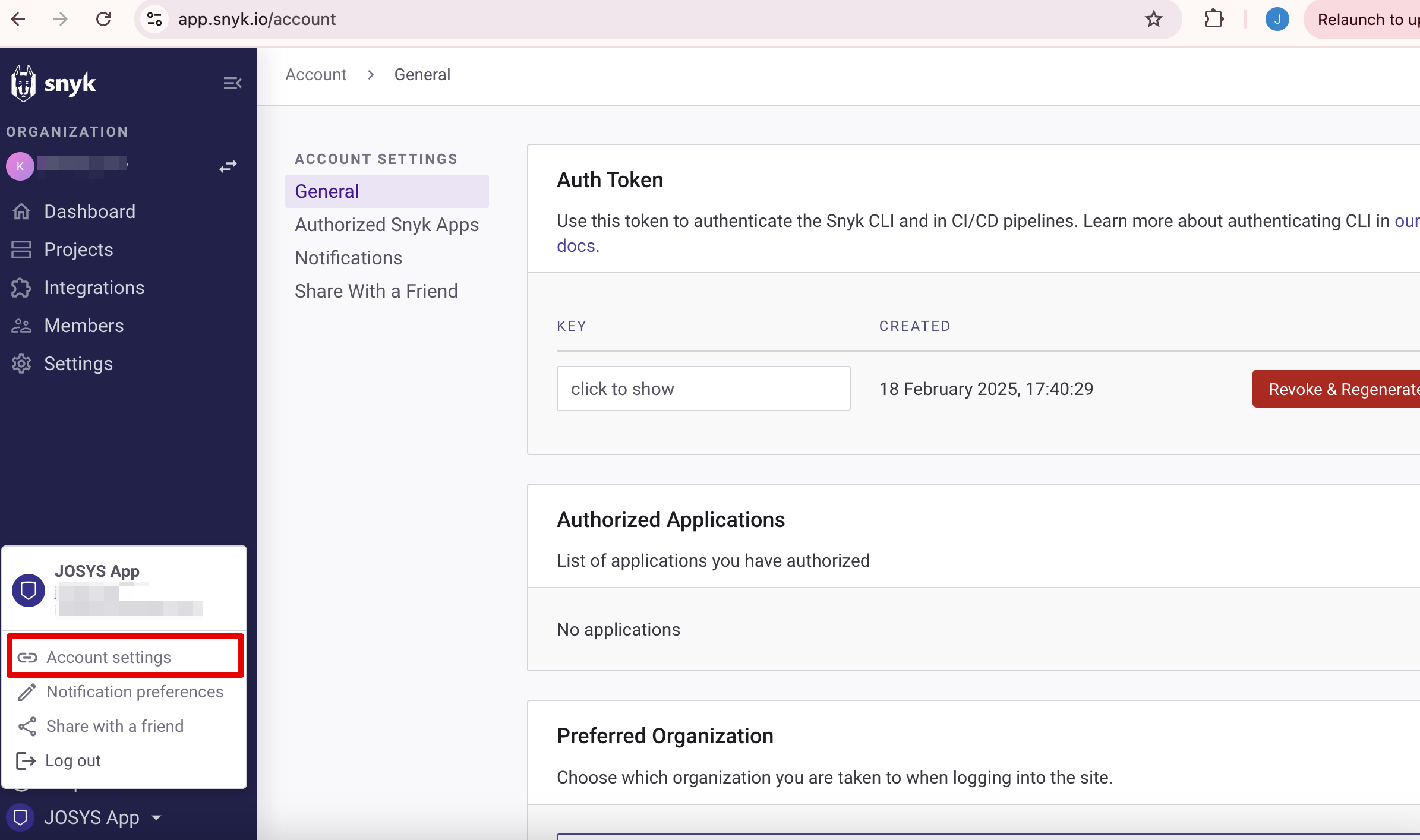The width and height of the screenshot is (1420, 840).
Task: Reveal token in click to show field
Action: [703, 389]
